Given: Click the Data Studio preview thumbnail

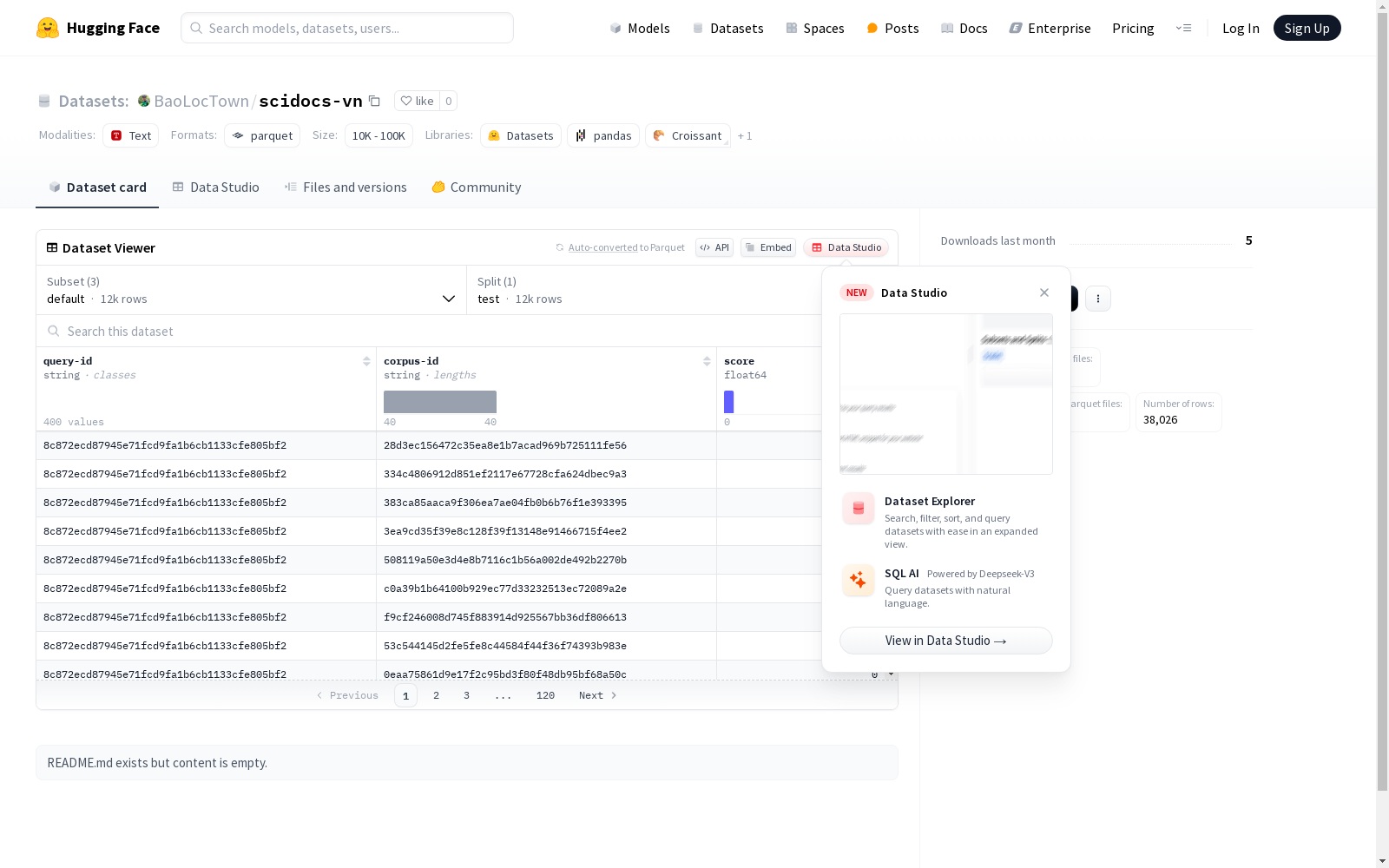Looking at the screenshot, I should pyautogui.click(x=946, y=394).
